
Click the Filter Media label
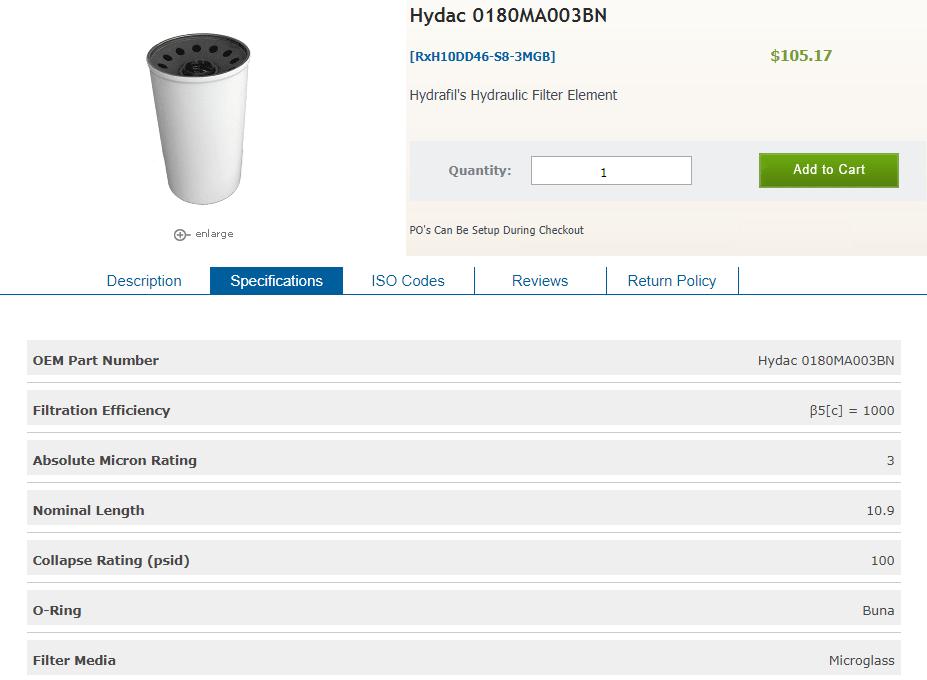pos(74,660)
